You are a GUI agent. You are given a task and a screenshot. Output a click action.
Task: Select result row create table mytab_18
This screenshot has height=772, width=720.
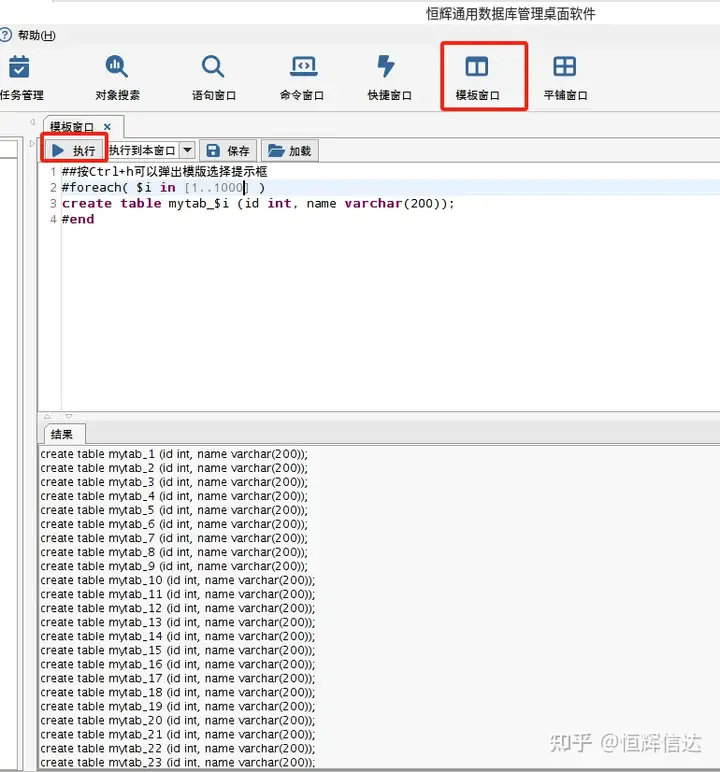pos(177,692)
